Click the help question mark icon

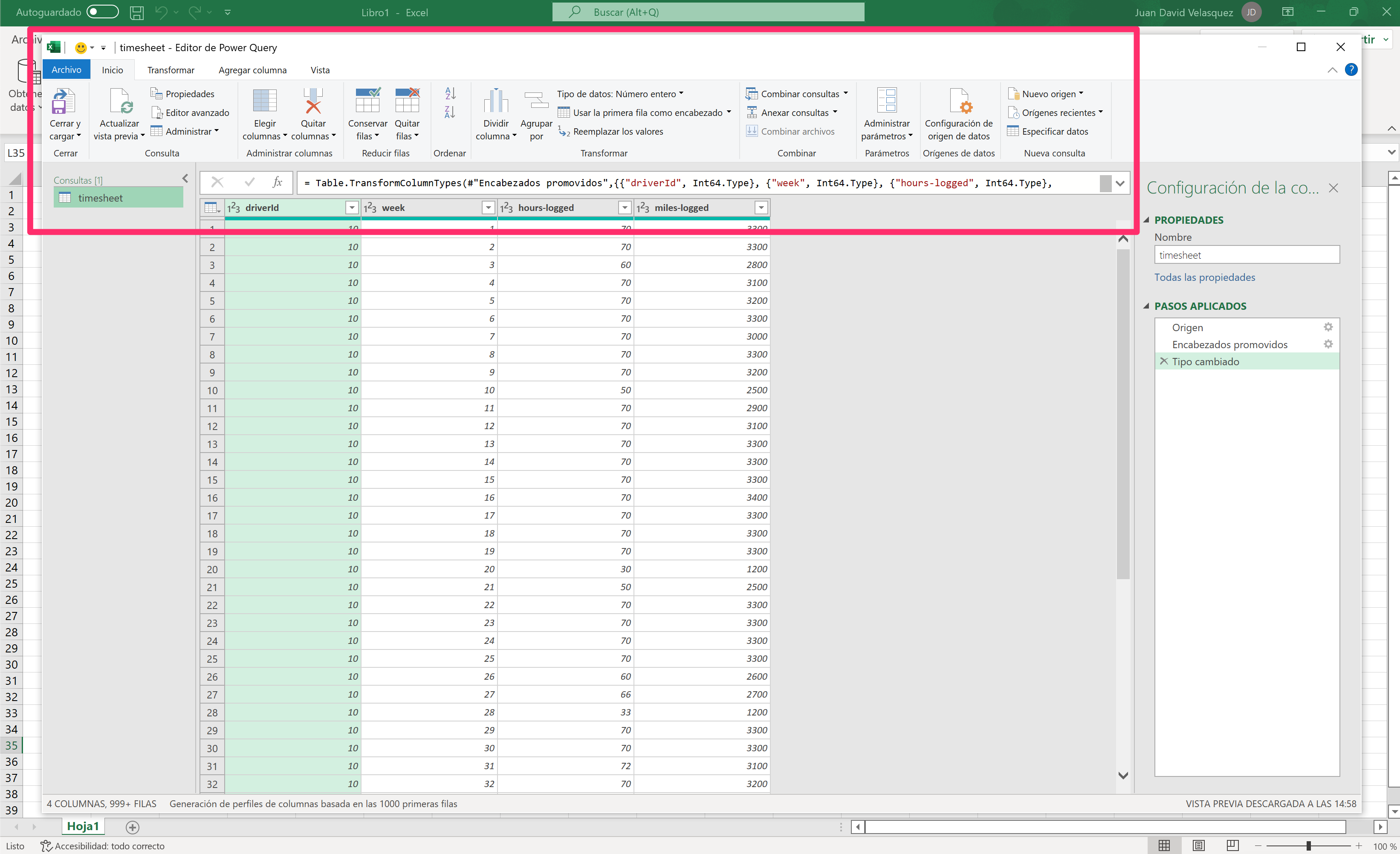pos(1351,70)
